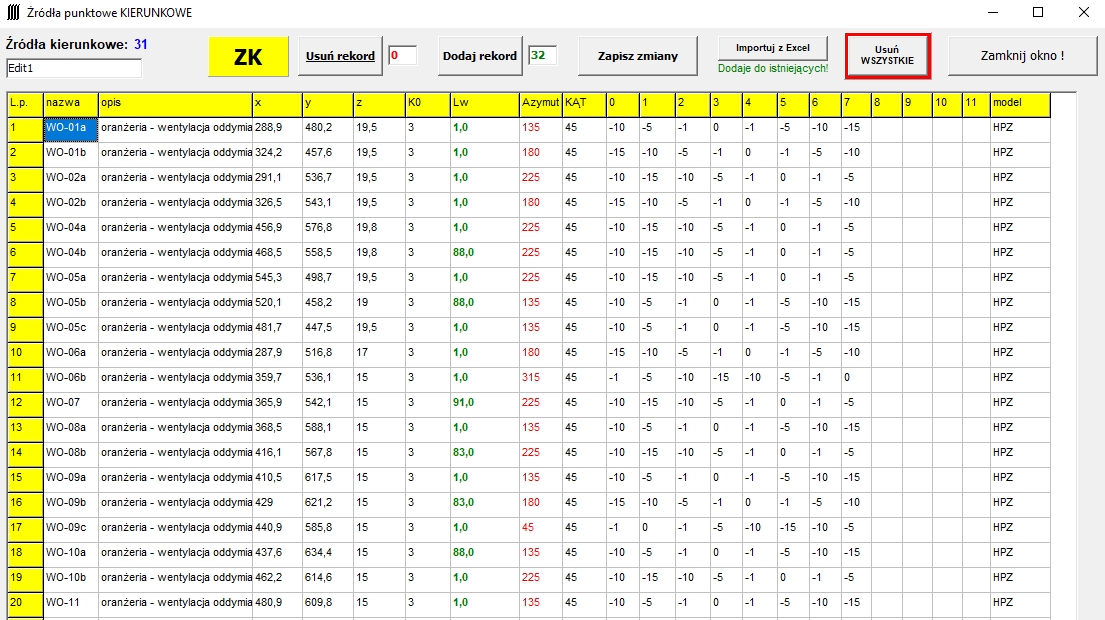
Task: Click the Dodaj rekord button
Action: [x=480, y=56]
